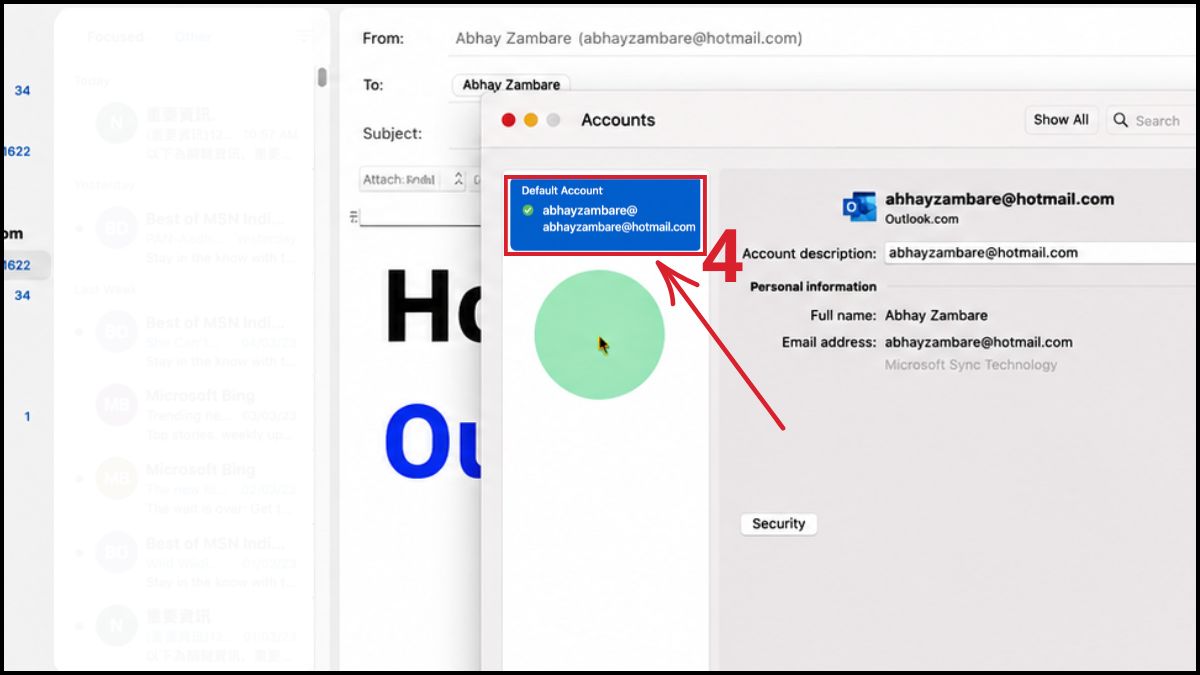Open the Security button in Accounts
This screenshot has height=675, width=1200.
tap(779, 524)
